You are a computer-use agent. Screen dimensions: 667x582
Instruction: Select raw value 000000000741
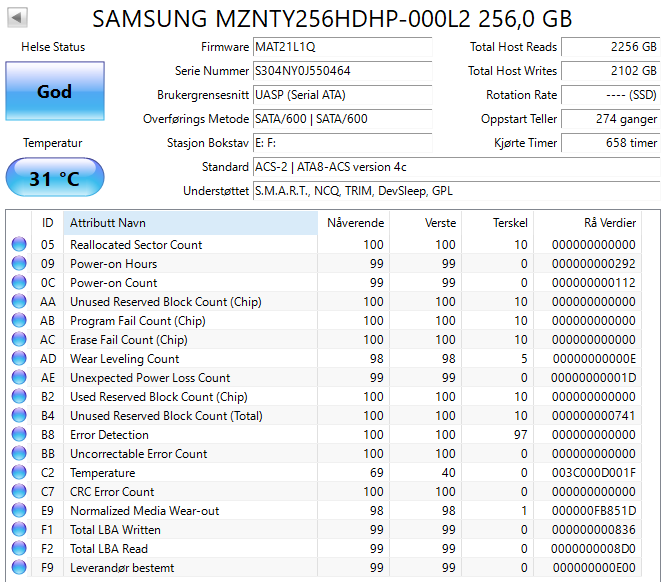(593, 416)
